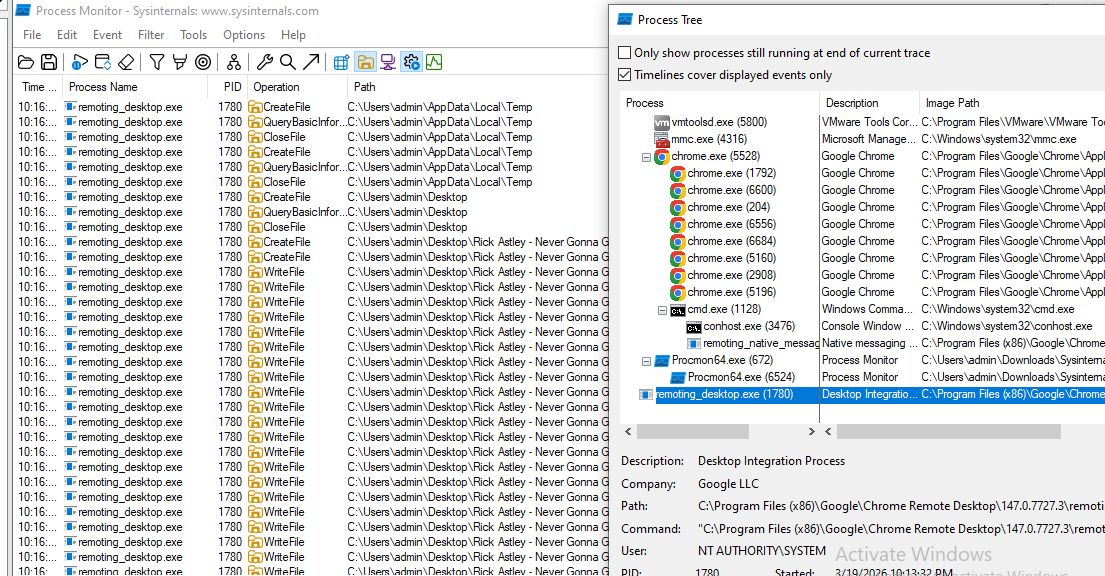Click the cmd.exe console icon in tree
The image size is (1105, 576).
(677, 310)
